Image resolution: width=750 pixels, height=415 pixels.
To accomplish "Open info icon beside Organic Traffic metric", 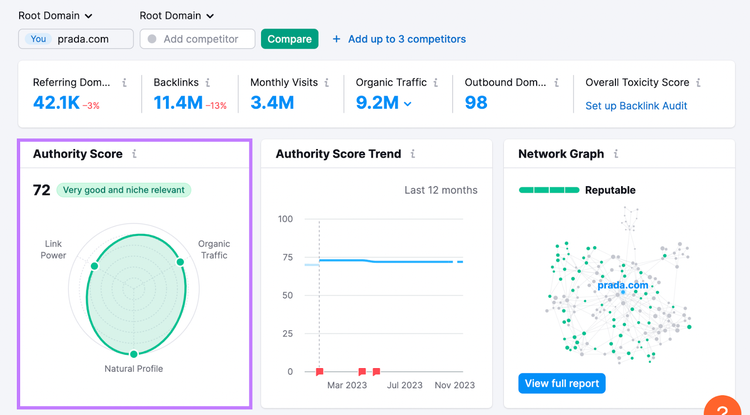I will point(436,83).
